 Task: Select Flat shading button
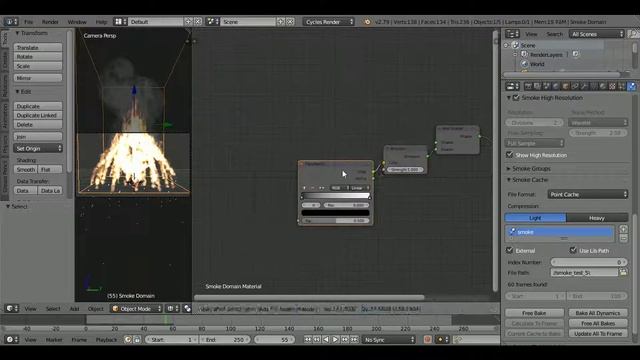tap(50, 169)
